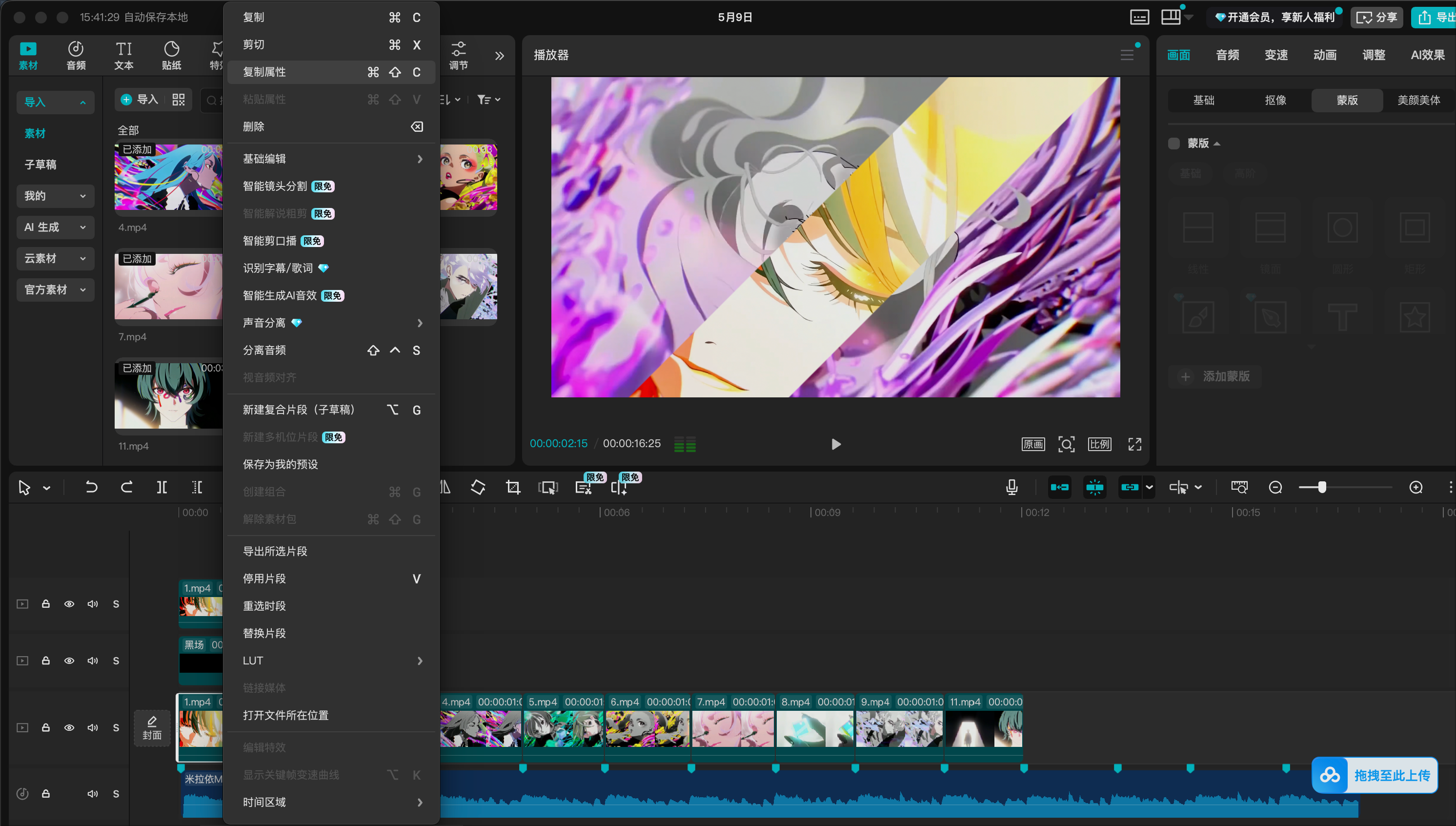
Task: Open the media filter dropdown
Action: [489, 100]
